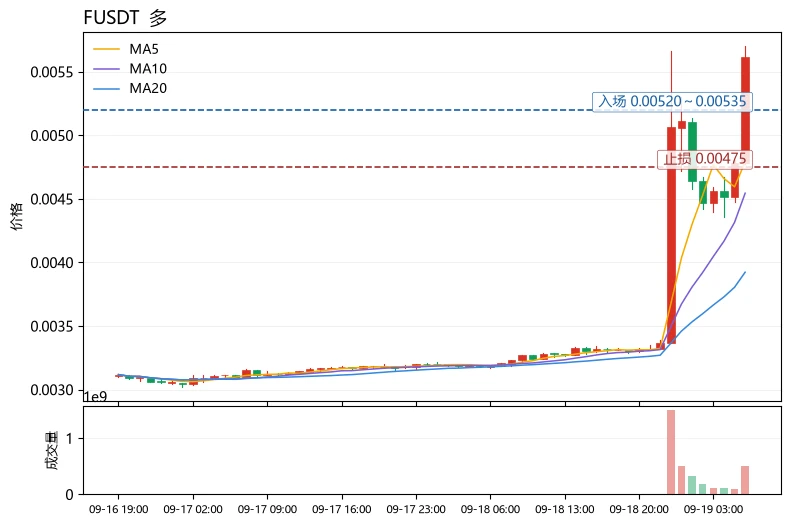Click the chart title "FUSDT 多"
The image size is (790, 526).
125,18
